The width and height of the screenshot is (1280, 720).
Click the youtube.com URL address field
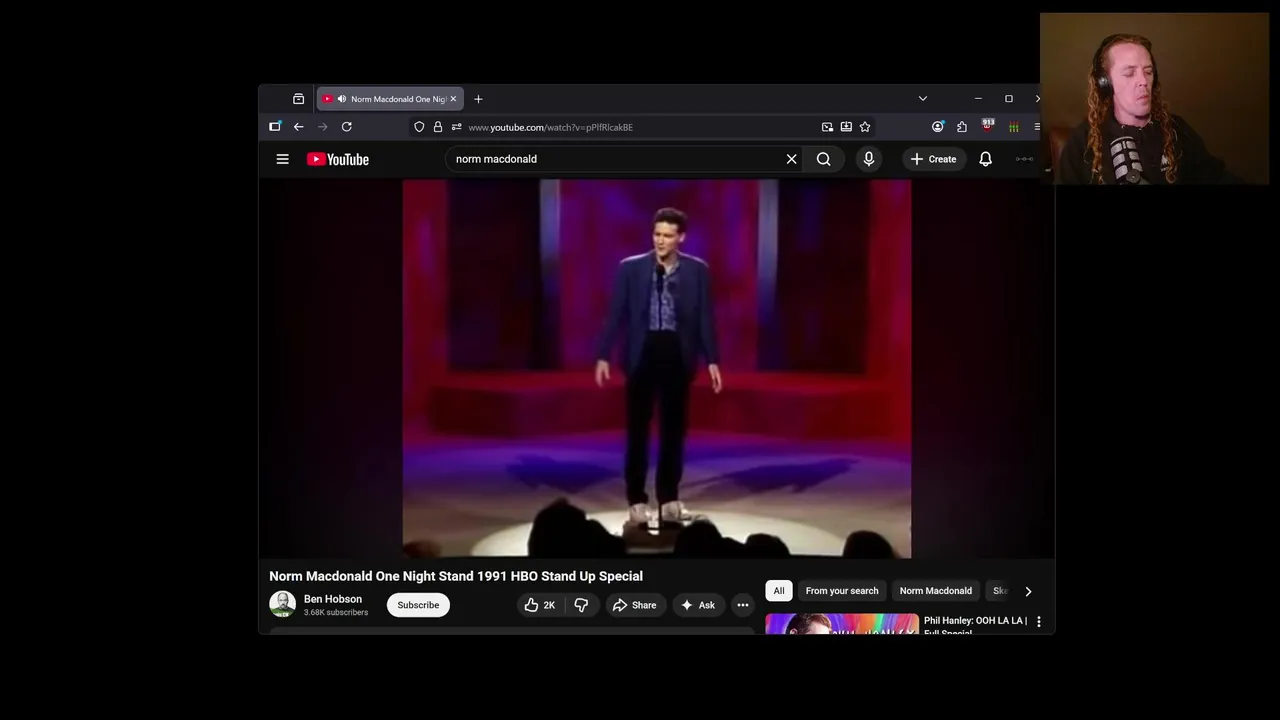[640, 127]
